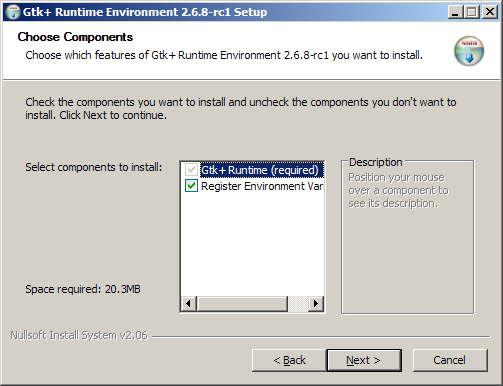This screenshot has height=386, width=503.
Task: Click empty area of components list
Action: [252, 243]
